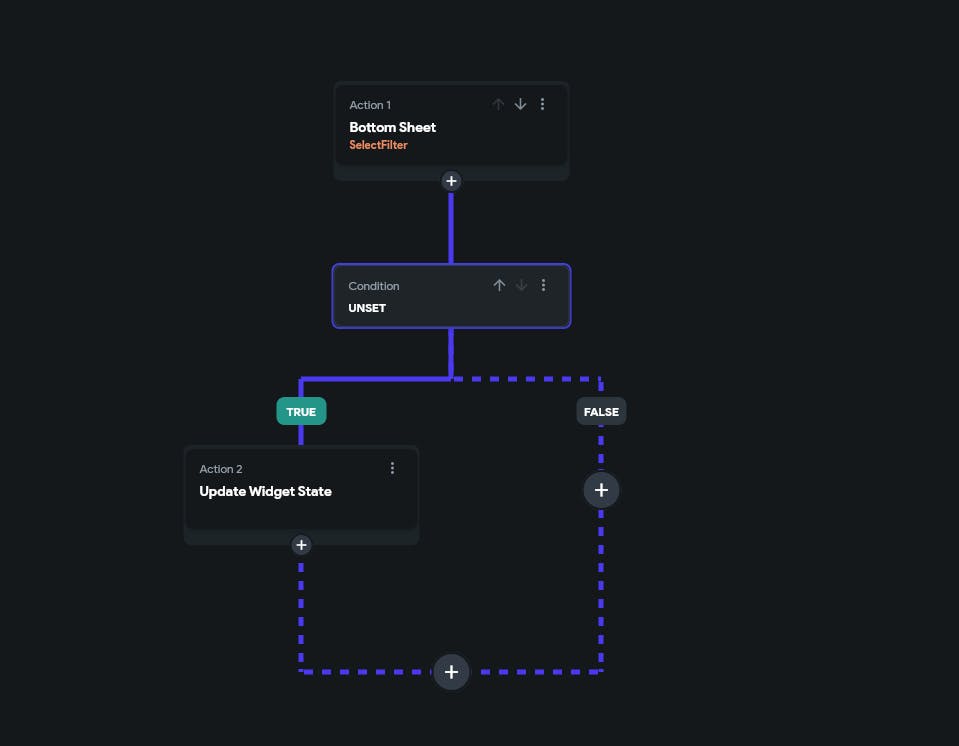Image resolution: width=959 pixels, height=746 pixels.
Task: Select the FALSE branch label
Action: point(601,412)
